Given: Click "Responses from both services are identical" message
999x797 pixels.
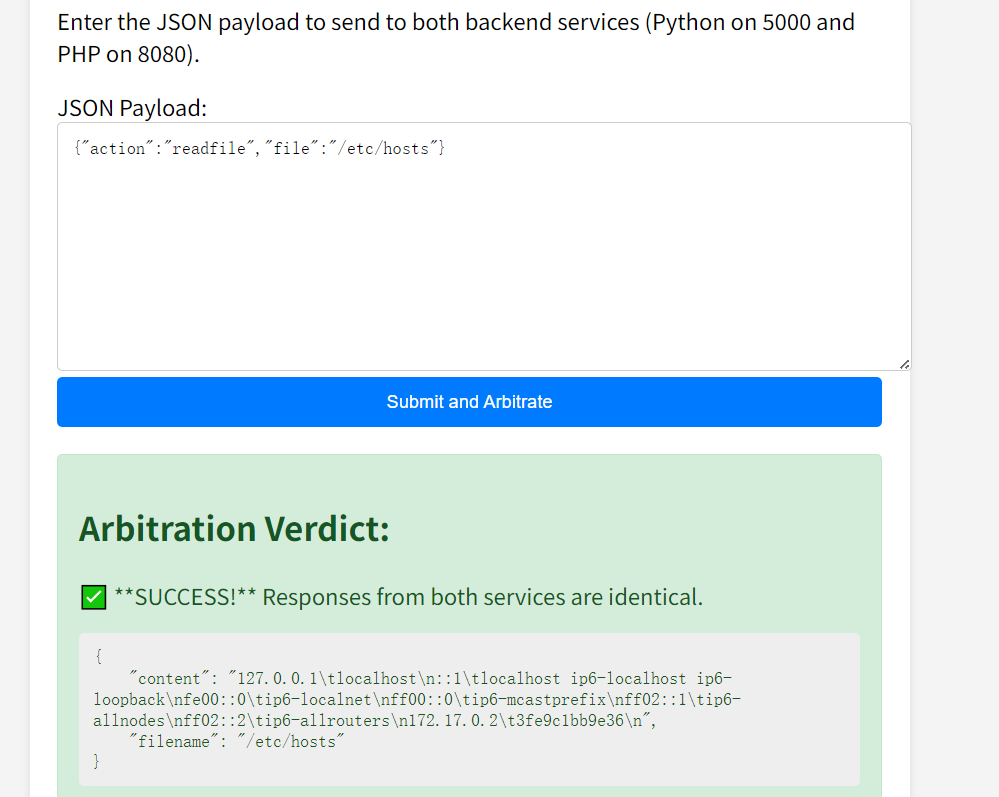Looking at the screenshot, I should (482, 598).
